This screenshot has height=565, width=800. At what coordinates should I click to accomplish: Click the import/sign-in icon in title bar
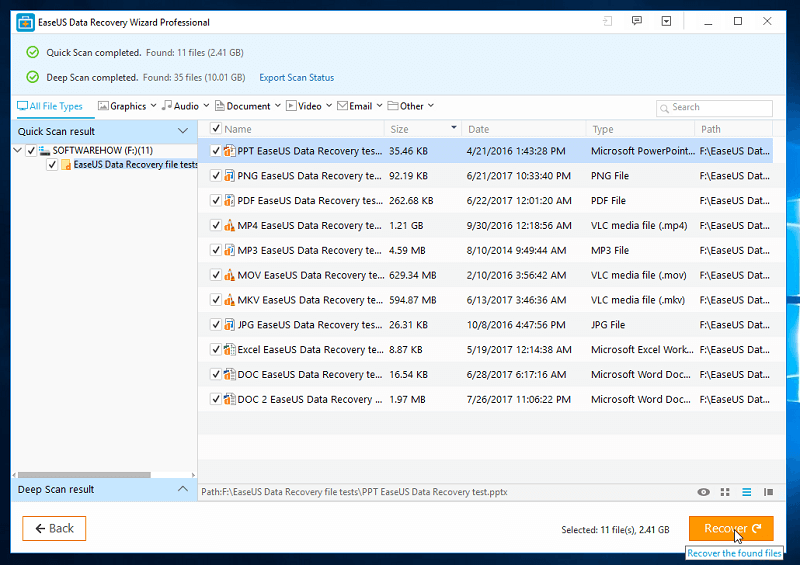point(607,21)
